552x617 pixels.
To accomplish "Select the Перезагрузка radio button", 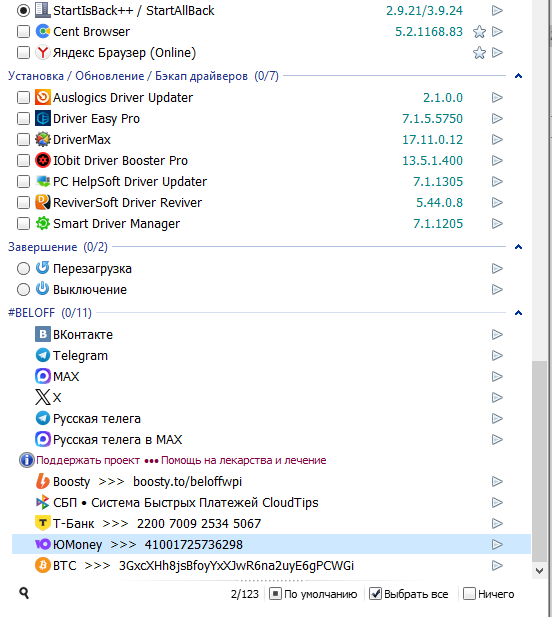I will coord(23,268).
